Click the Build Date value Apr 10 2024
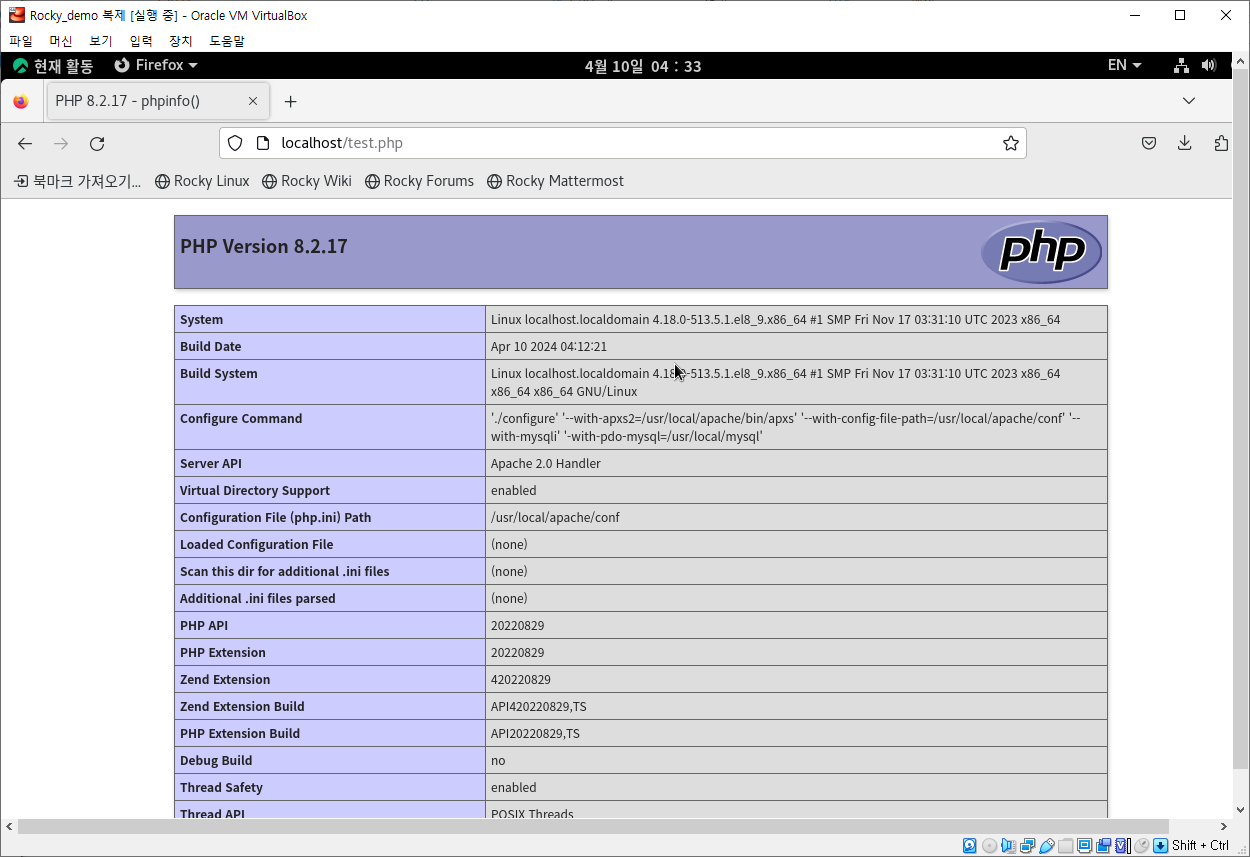Image resolution: width=1250 pixels, height=857 pixels. 548,347
